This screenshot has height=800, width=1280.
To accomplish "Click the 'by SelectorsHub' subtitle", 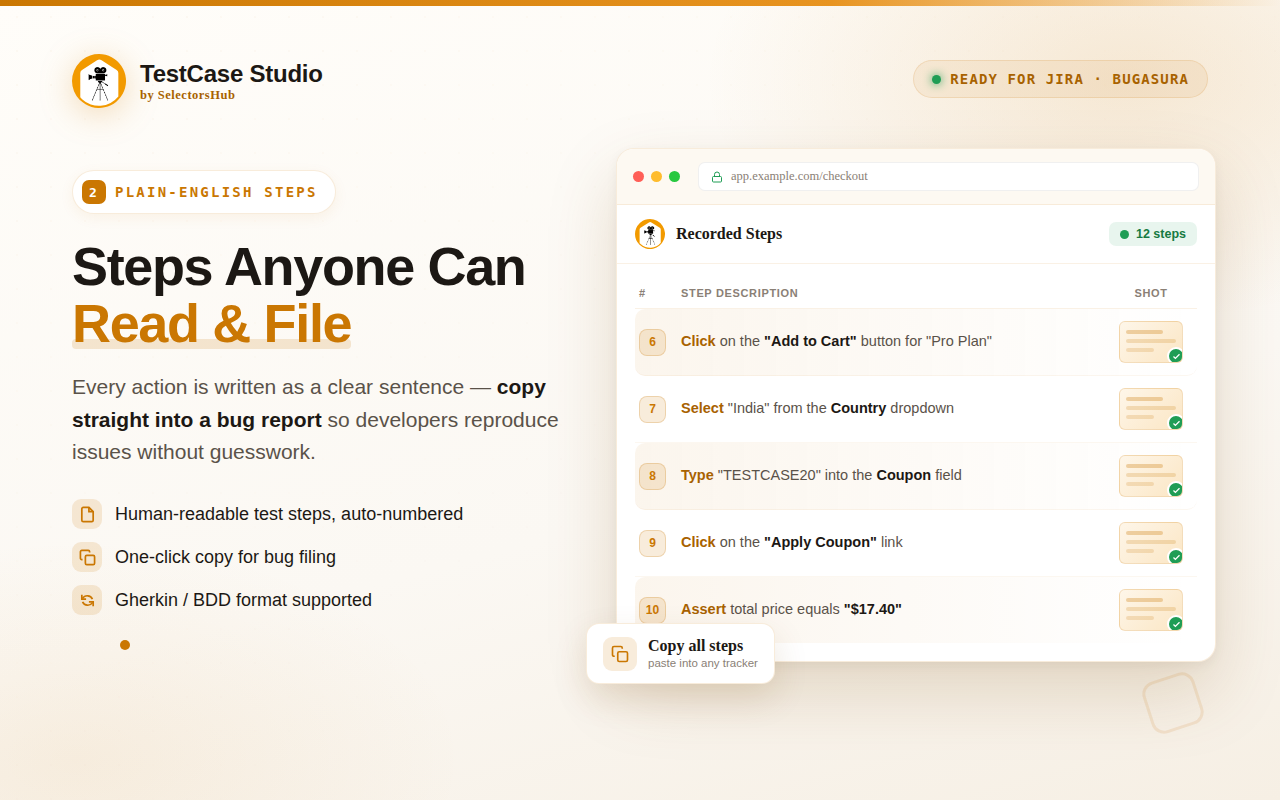I will 187,95.
